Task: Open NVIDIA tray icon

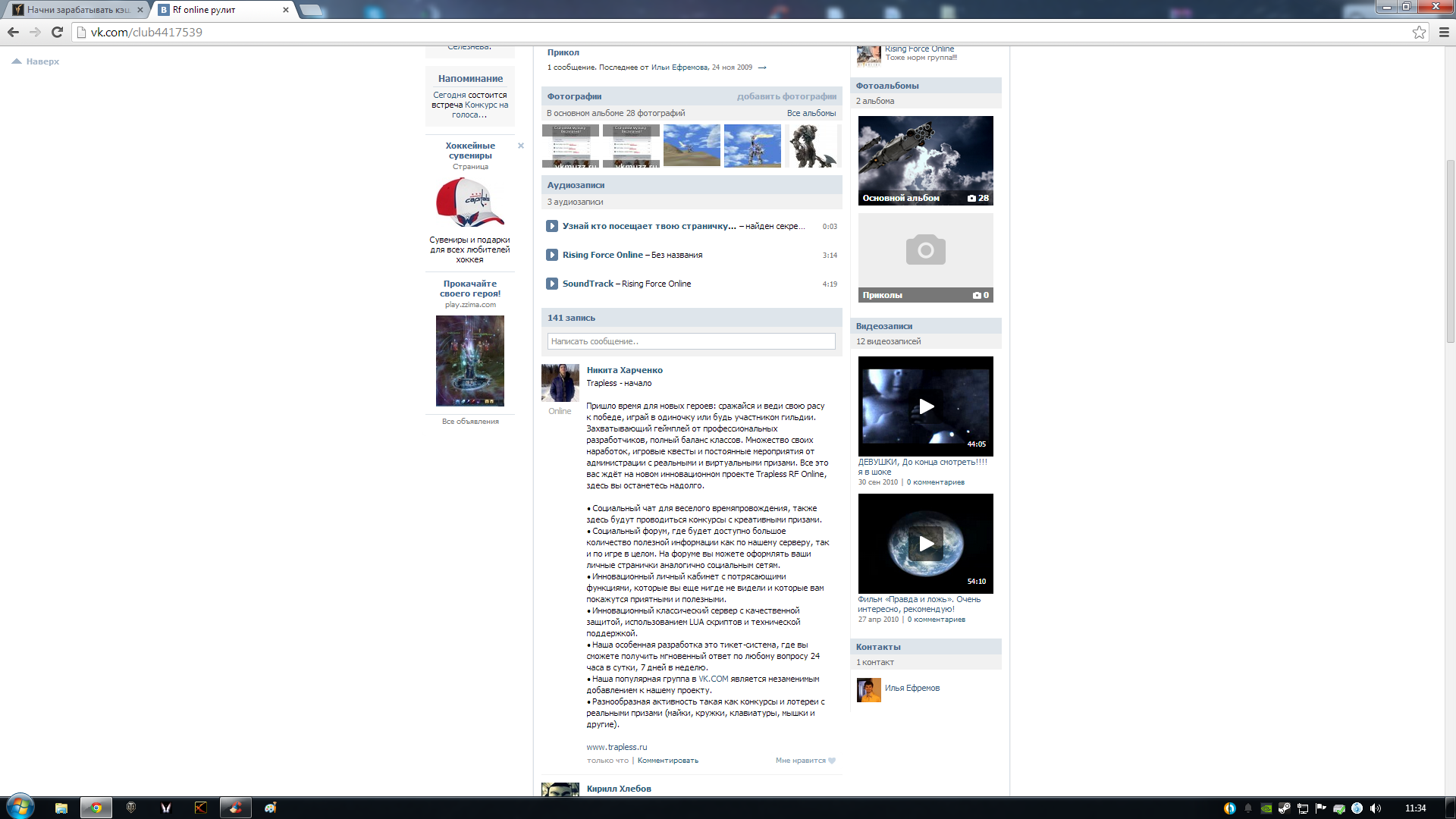Action: pyautogui.click(x=1266, y=808)
